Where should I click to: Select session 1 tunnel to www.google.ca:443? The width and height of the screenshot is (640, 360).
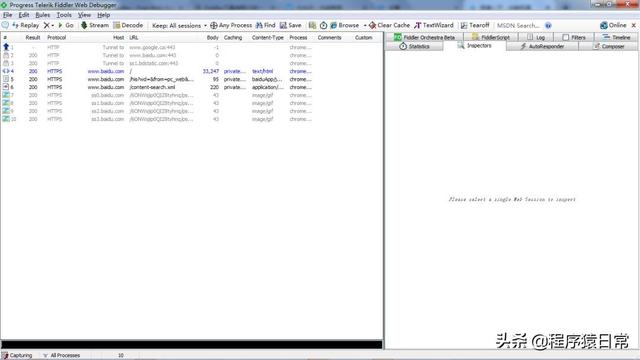point(191,47)
